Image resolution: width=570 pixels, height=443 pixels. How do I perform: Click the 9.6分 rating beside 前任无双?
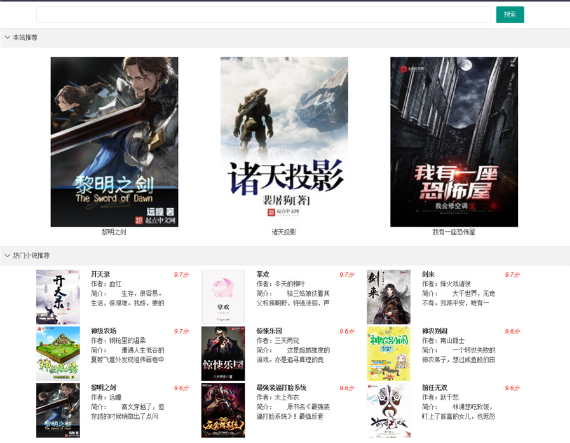(x=512, y=388)
